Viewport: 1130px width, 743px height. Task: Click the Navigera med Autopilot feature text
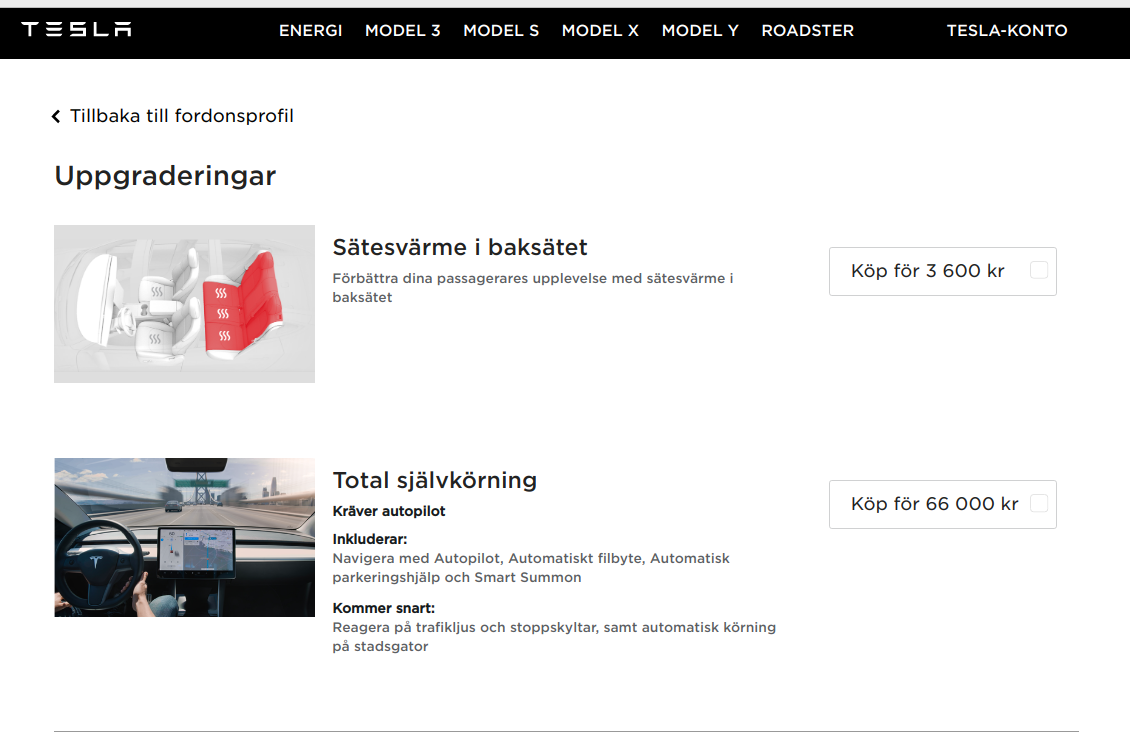[x=530, y=568]
